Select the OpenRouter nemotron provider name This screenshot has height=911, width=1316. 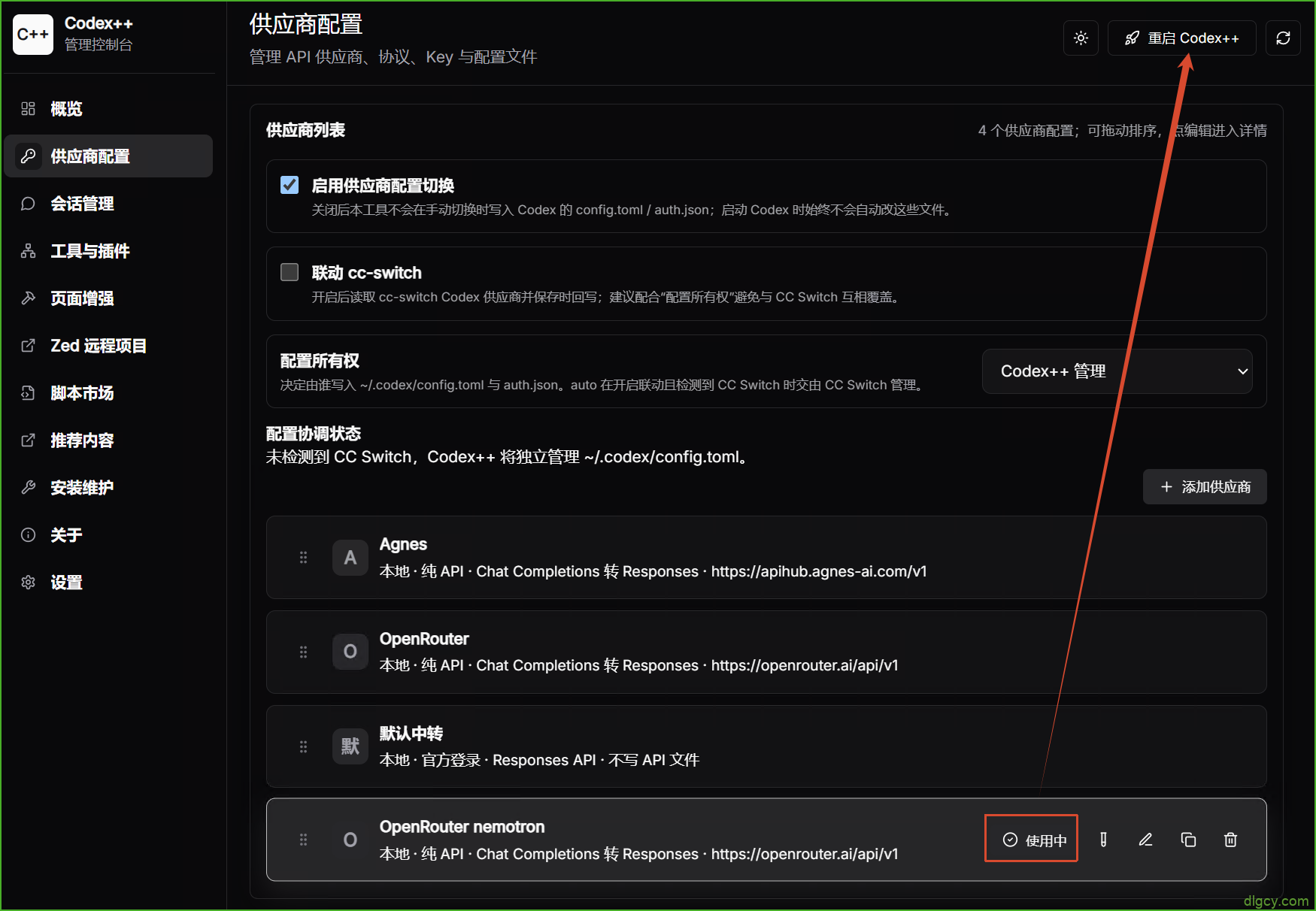[462, 827]
